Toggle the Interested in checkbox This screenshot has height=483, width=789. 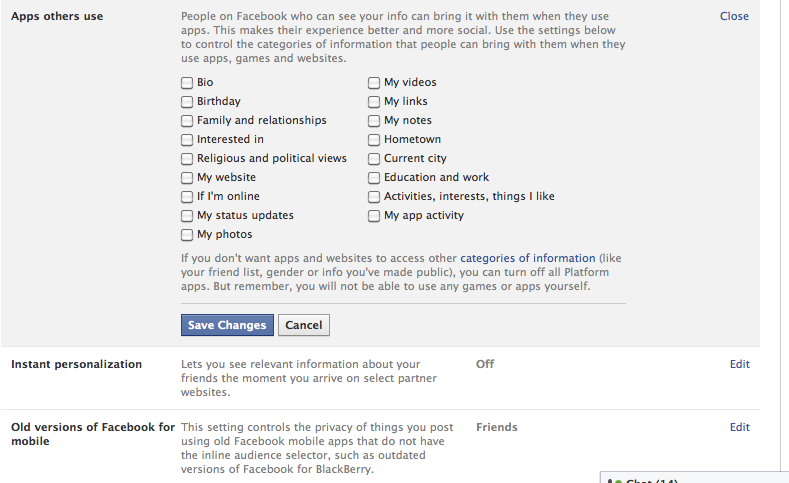coord(187,139)
